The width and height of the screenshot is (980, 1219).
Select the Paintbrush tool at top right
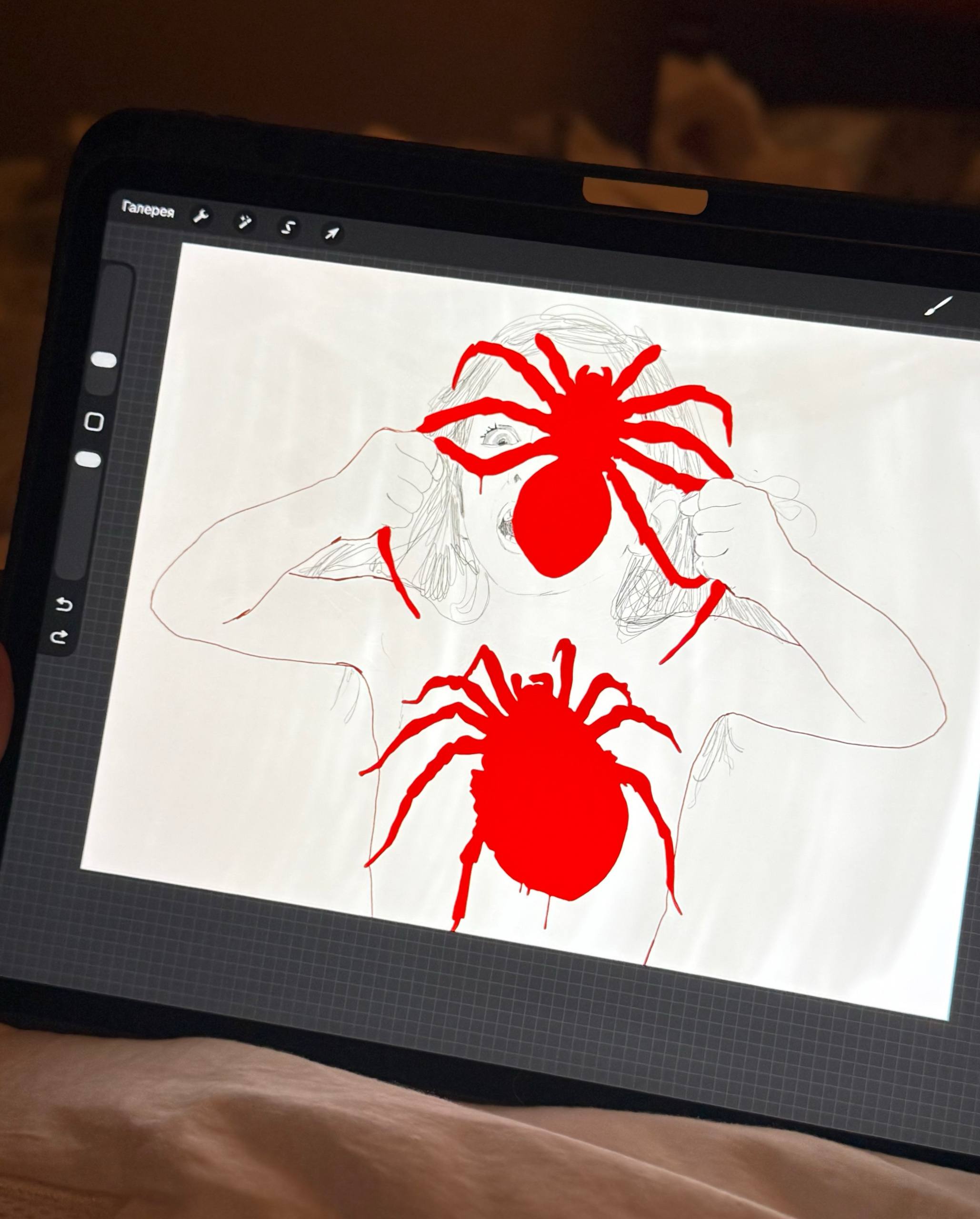[x=938, y=307]
